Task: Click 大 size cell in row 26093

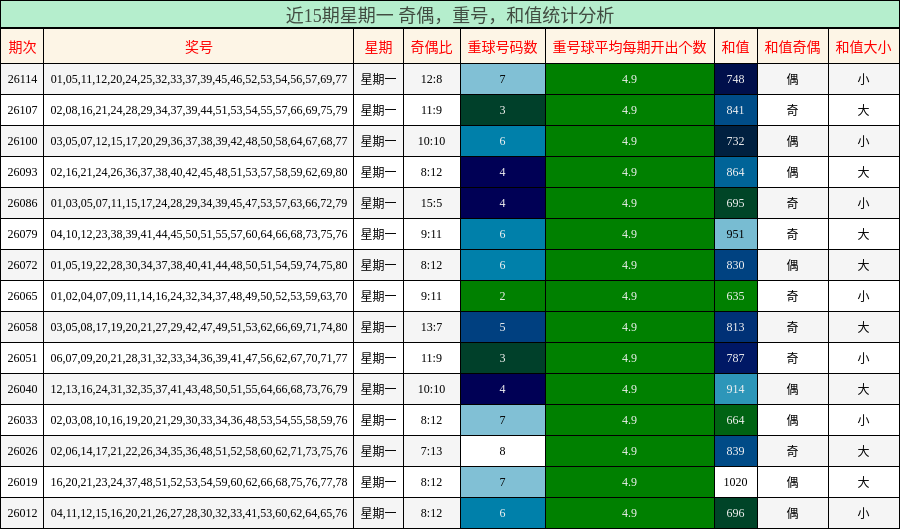Action: [863, 172]
